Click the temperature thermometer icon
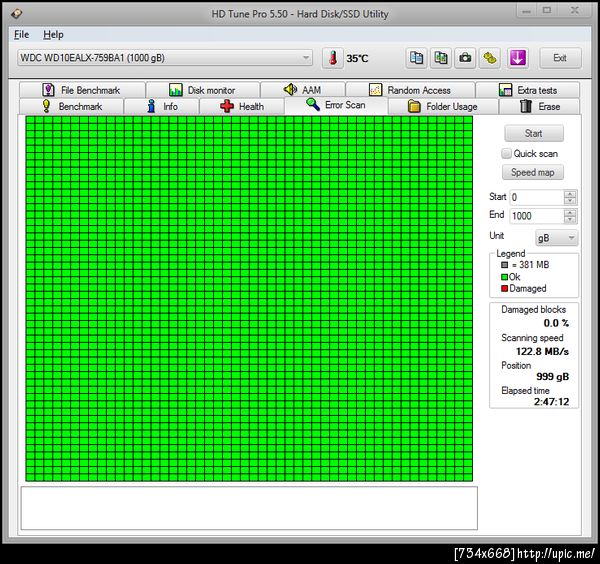This screenshot has height=564, width=600. (x=333, y=58)
